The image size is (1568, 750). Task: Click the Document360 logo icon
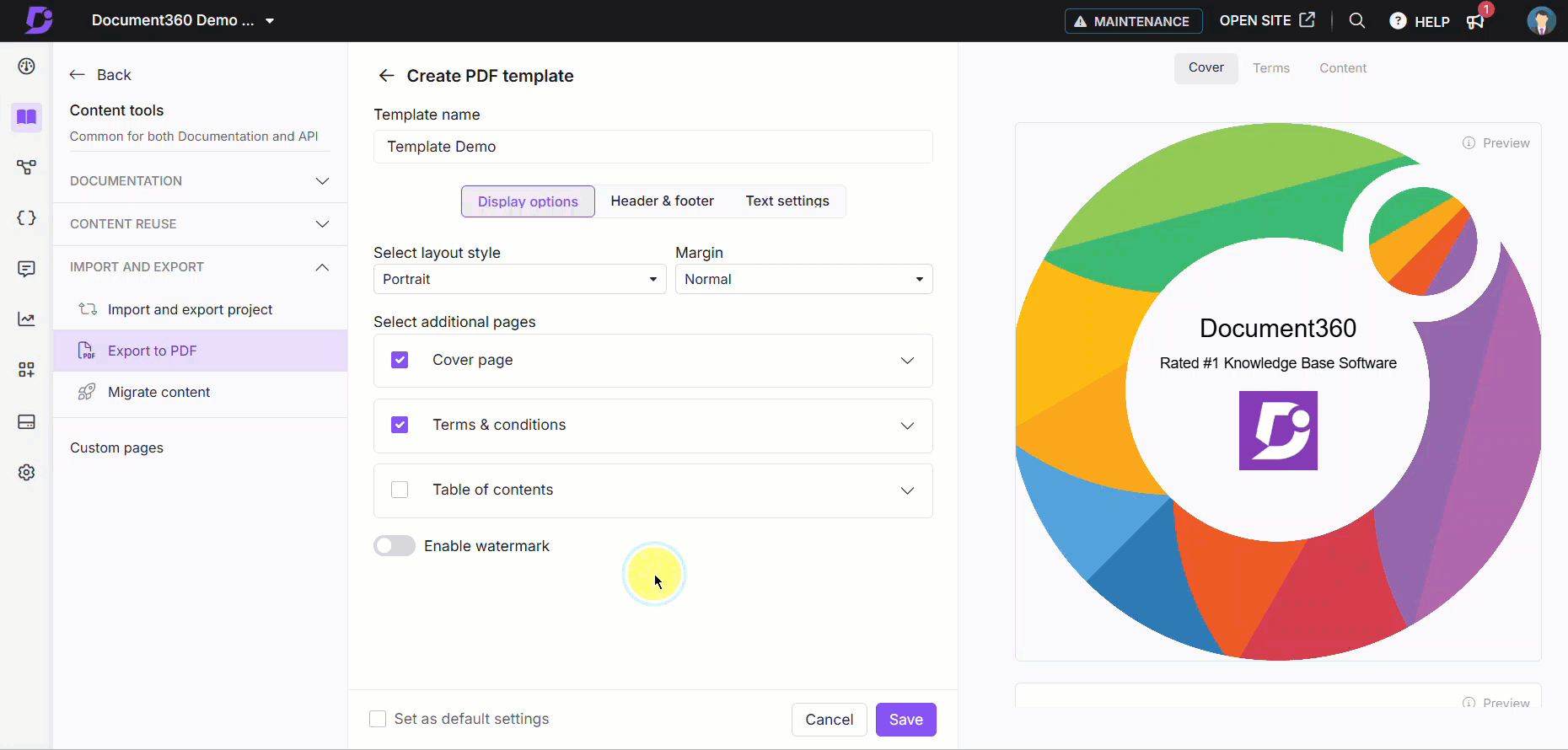[39, 20]
